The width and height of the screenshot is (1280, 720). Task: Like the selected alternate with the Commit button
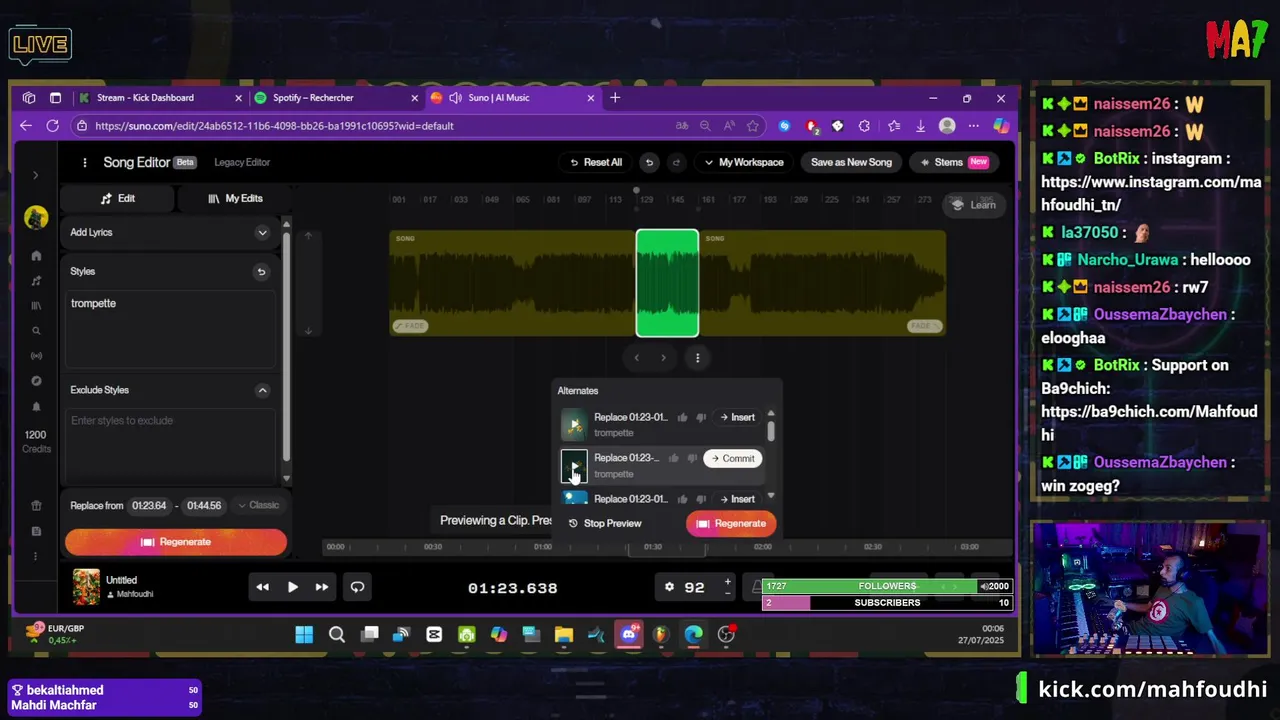(x=673, y=458)
